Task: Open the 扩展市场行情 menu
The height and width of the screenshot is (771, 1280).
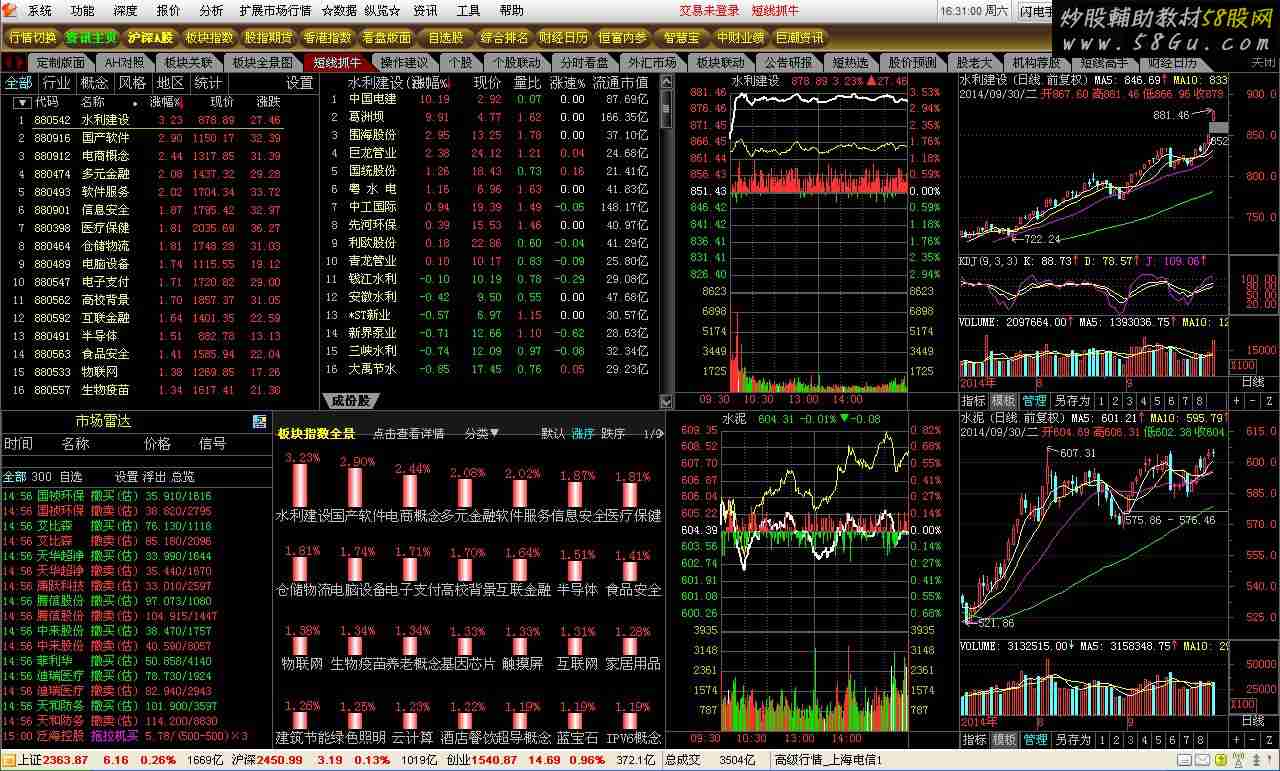Action: click(275, 11)
